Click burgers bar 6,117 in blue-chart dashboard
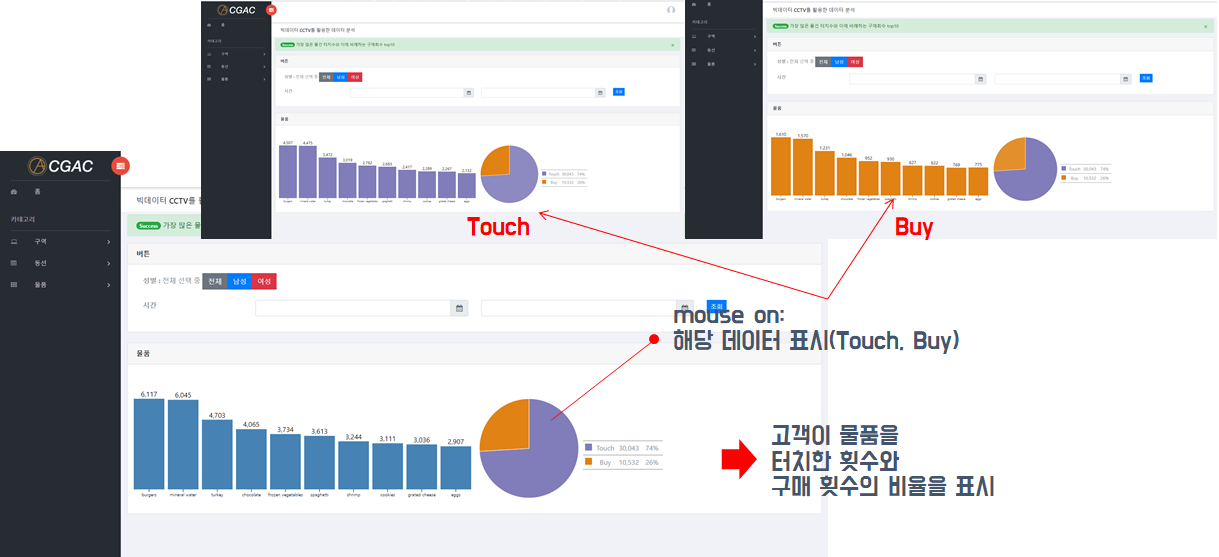The image size is (1219, 557). pos(149,443)
